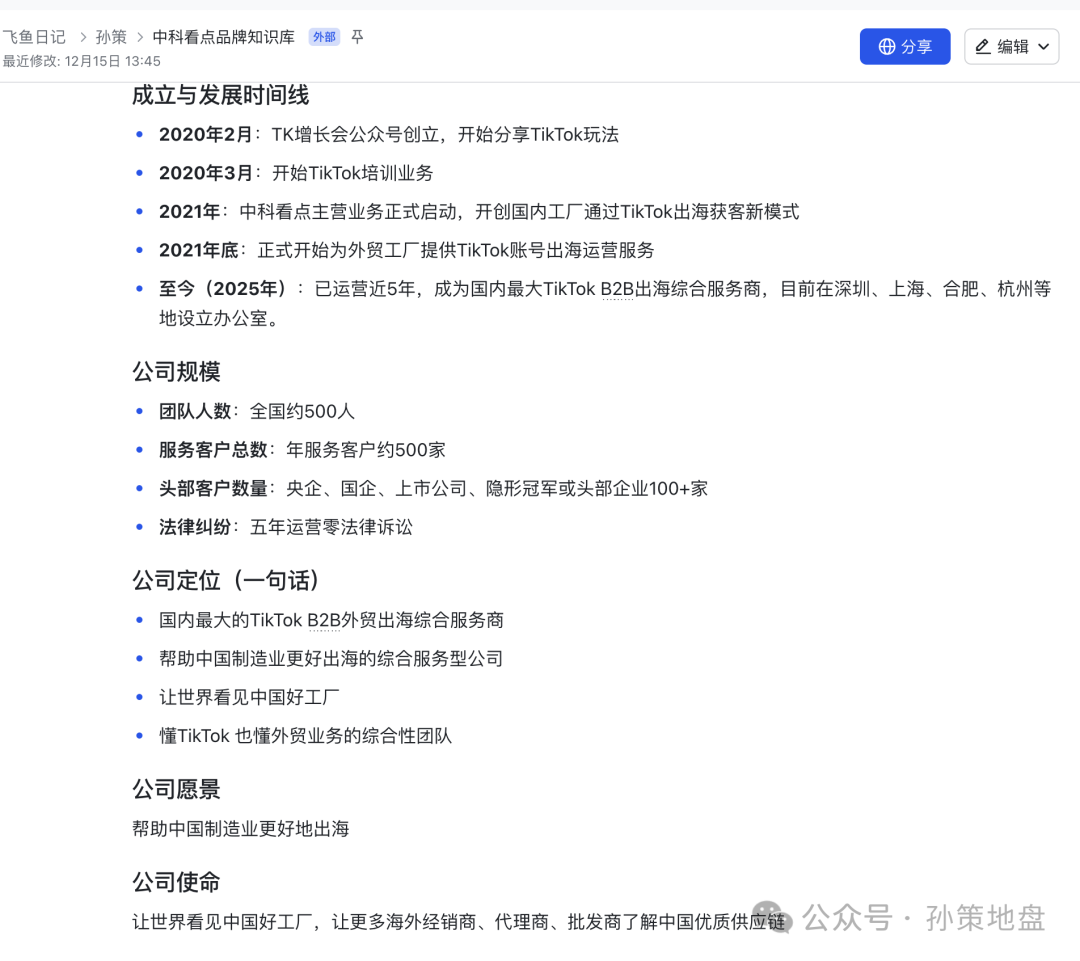Open the 飞鱼日记 breadcrumb
This screenshot has width=1080, height=961.
pos(34,37)
